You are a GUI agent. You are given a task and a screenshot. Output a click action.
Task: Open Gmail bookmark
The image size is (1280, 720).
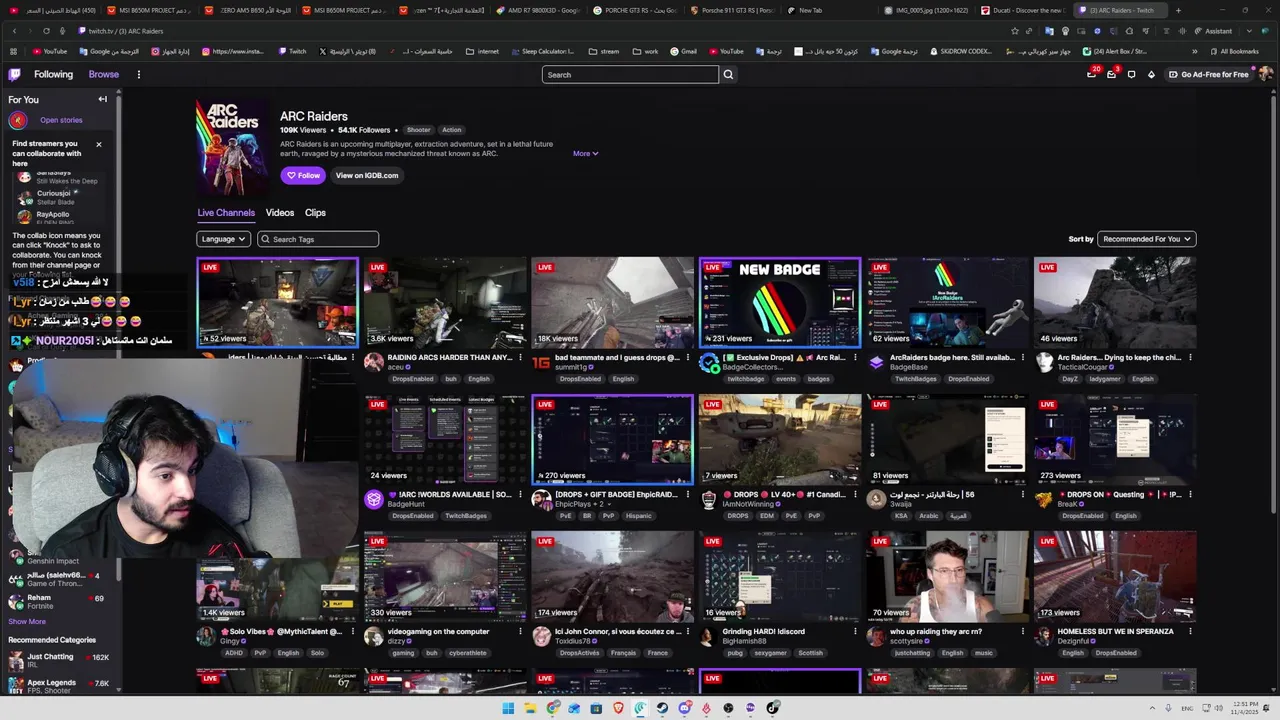[x=684, y=51]
